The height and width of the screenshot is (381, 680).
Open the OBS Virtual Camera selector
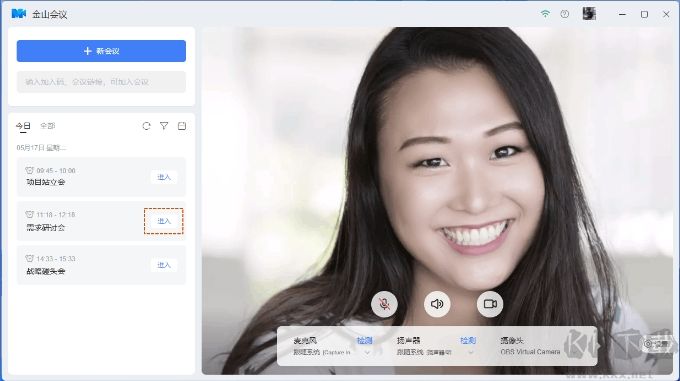[530, 352]
